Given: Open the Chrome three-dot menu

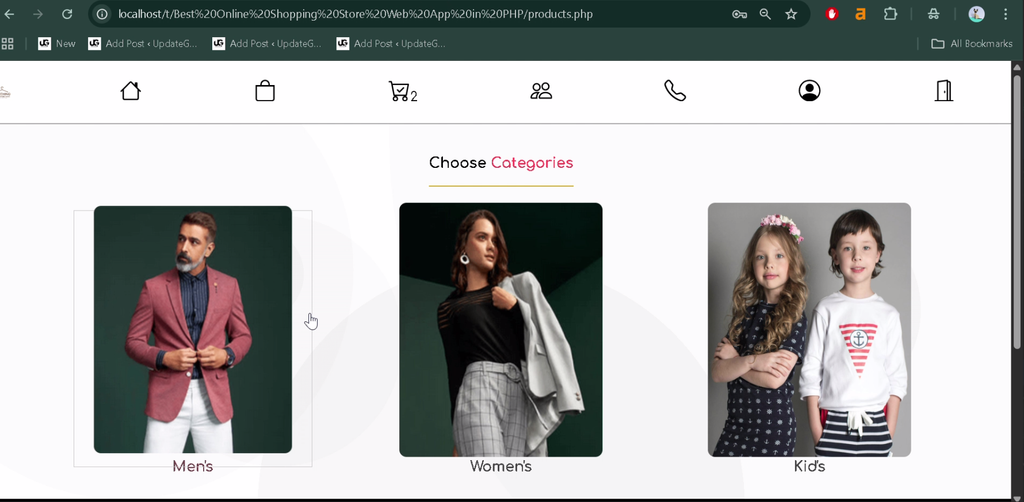Looking at the screenshot, I should [x=1006, y=14].
